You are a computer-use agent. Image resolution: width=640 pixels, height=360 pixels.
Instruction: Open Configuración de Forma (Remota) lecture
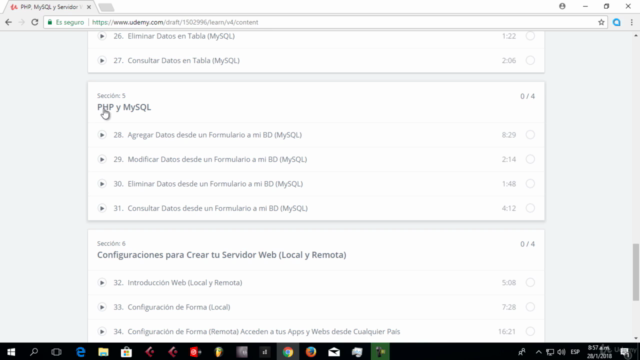(x=264, y=332)
